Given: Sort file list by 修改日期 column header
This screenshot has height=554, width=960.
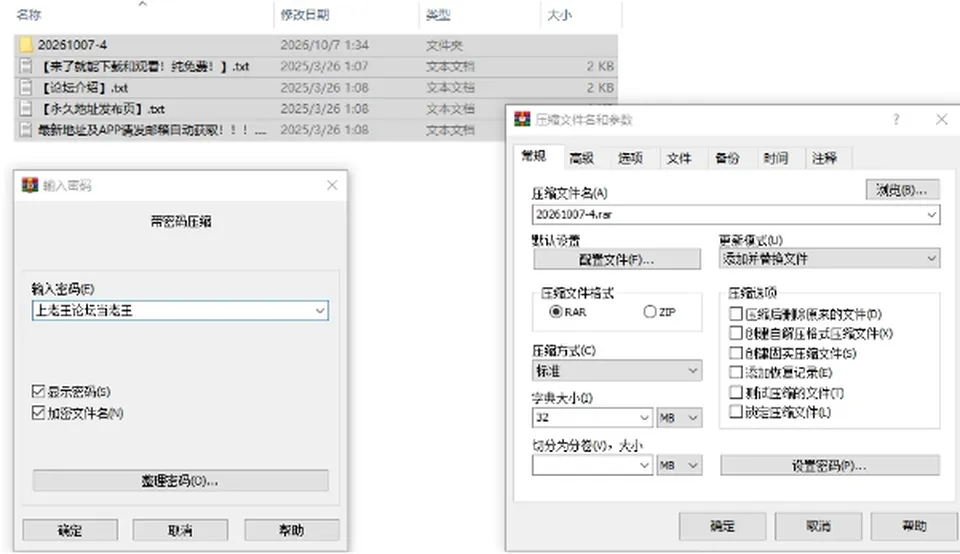Looking at the screenshot, I should [x=305, y=15].
